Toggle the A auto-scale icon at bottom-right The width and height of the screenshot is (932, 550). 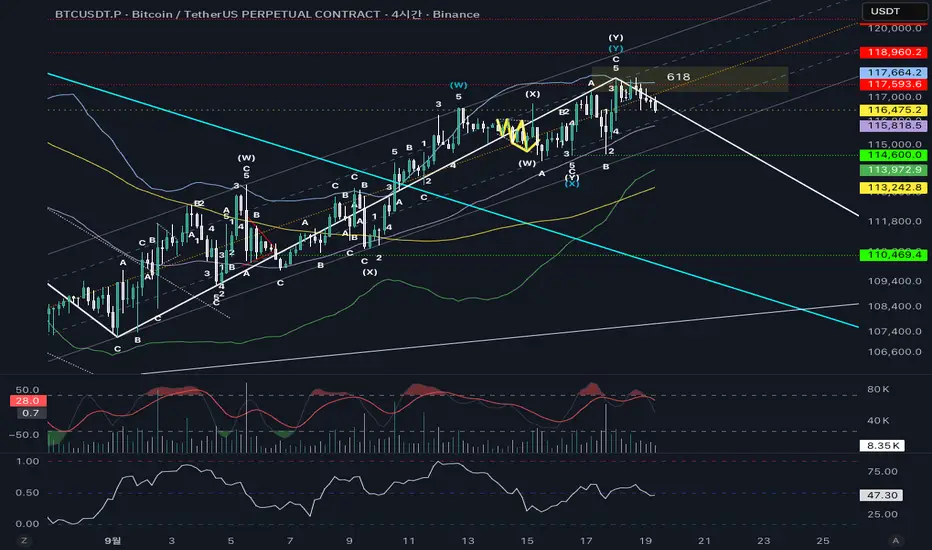(896, 540)
